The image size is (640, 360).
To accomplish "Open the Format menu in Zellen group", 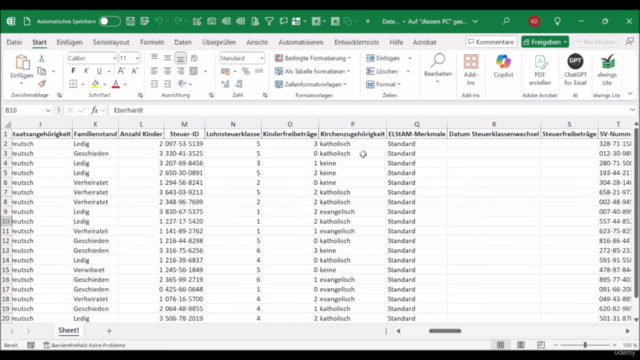I will [x=384, y=84].
